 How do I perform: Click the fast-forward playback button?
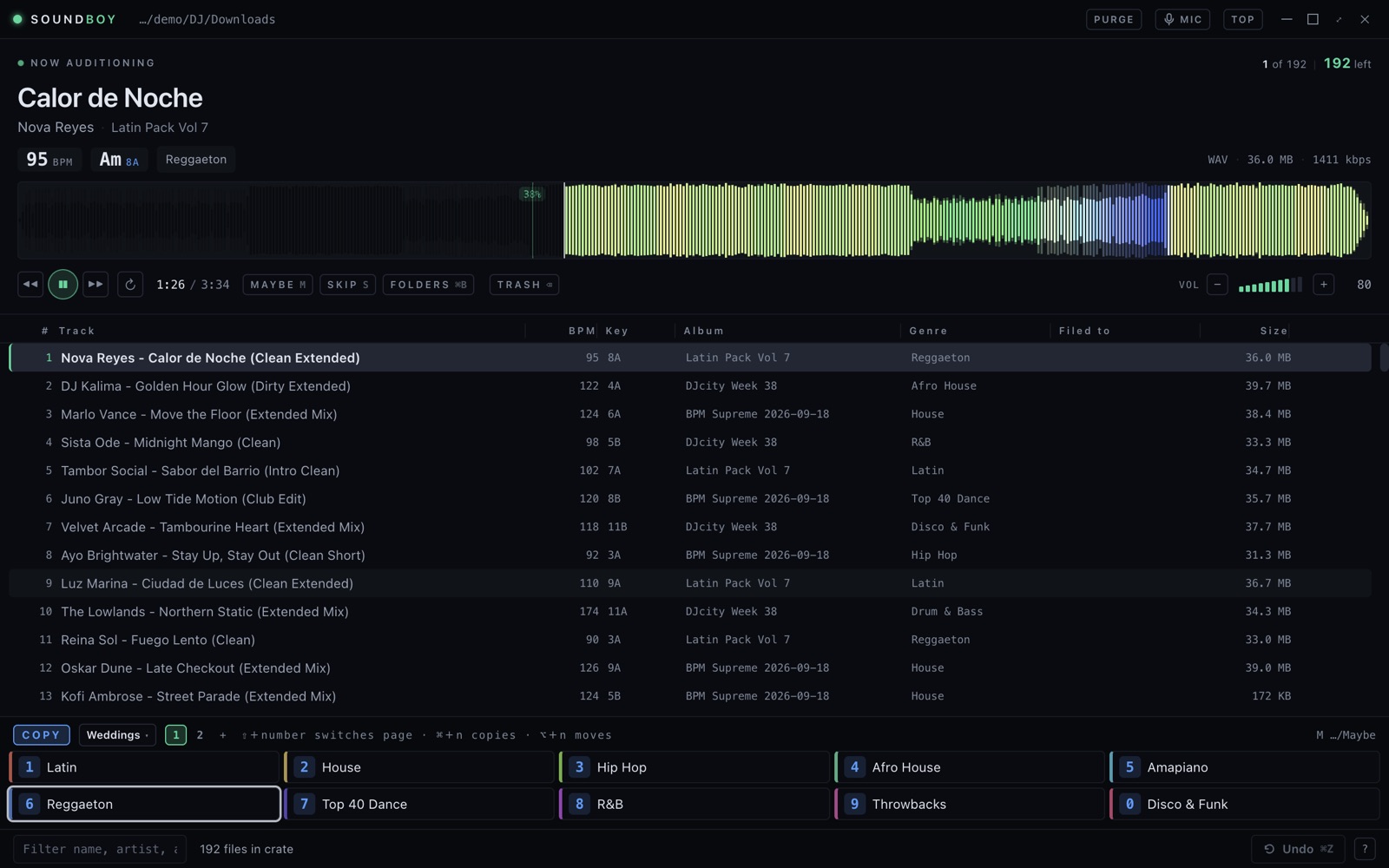pyautogui.click(x=95, y=284)
